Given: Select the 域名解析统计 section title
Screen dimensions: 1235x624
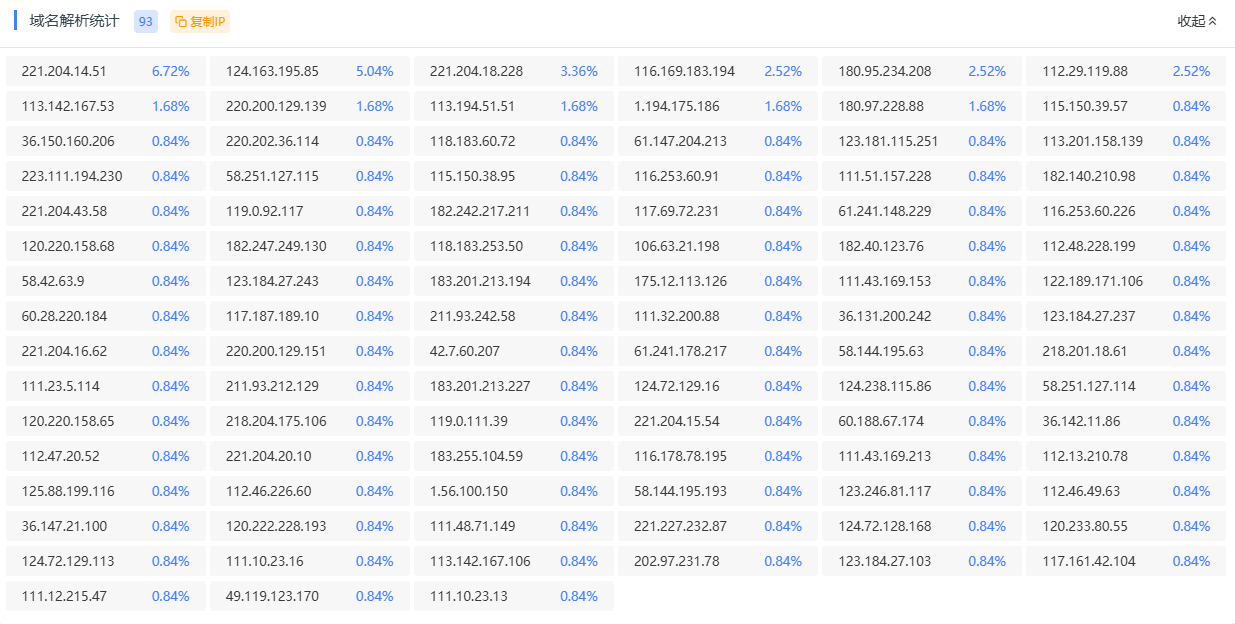Looking at the screenshot, I should click(x=74, y=21).
